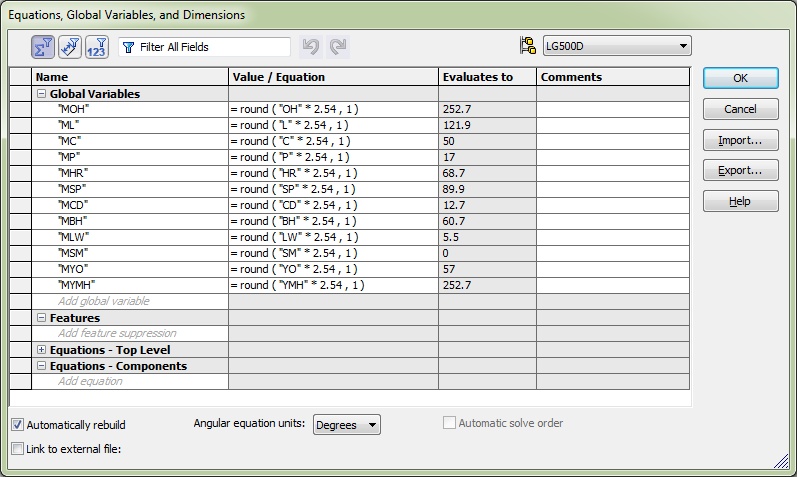Image resolution: width=797 pixels, height=477 pixels.
Task: Collapse the Features section
Action: [41, 318]
